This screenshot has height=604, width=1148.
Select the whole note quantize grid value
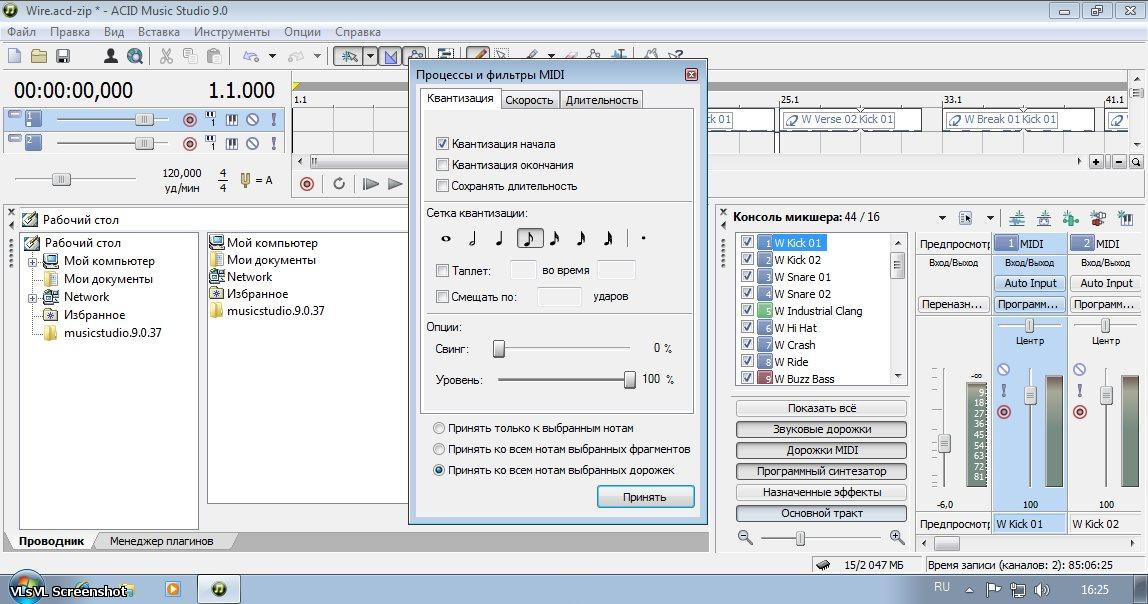point(446,238)
